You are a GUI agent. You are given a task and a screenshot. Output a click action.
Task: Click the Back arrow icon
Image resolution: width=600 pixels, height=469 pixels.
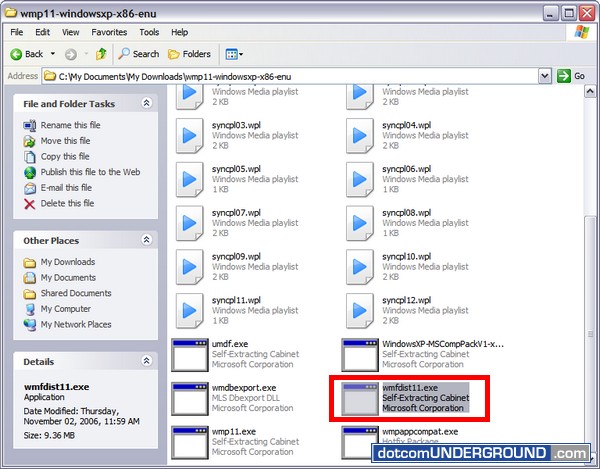pos(16,54)
